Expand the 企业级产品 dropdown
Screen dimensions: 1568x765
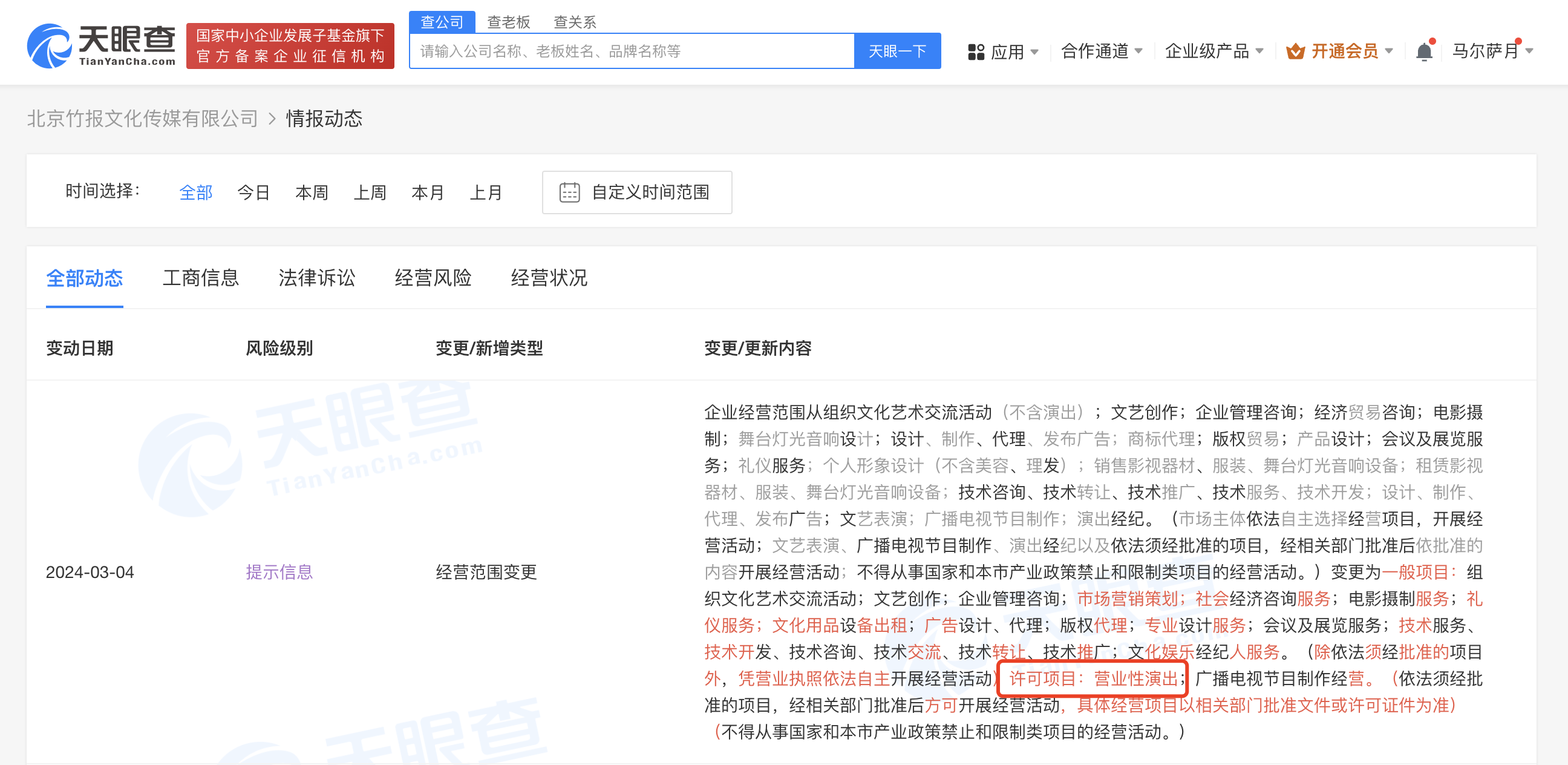(1214, 51)
